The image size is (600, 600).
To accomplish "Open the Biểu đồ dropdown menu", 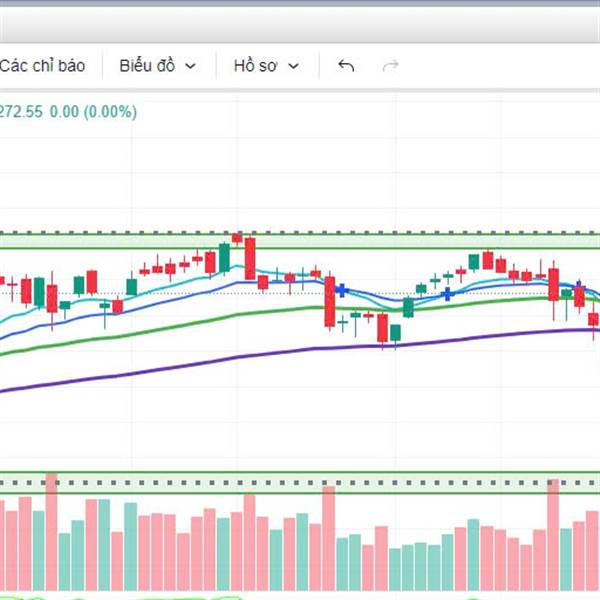I will click(x=158, y=66).
